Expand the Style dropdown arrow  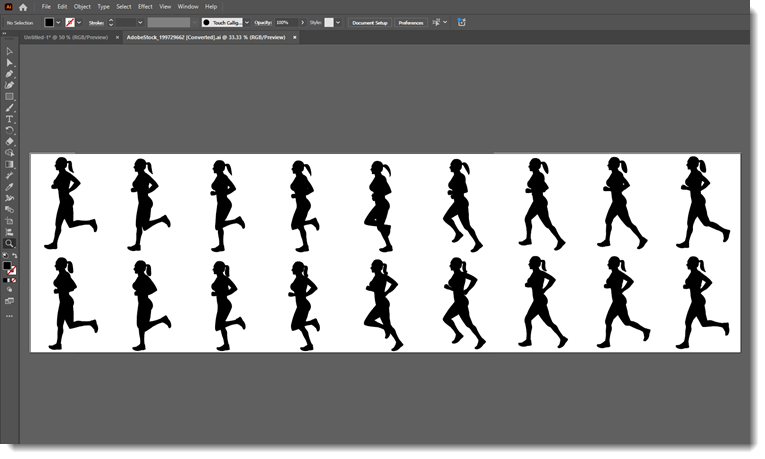point(338,22)
